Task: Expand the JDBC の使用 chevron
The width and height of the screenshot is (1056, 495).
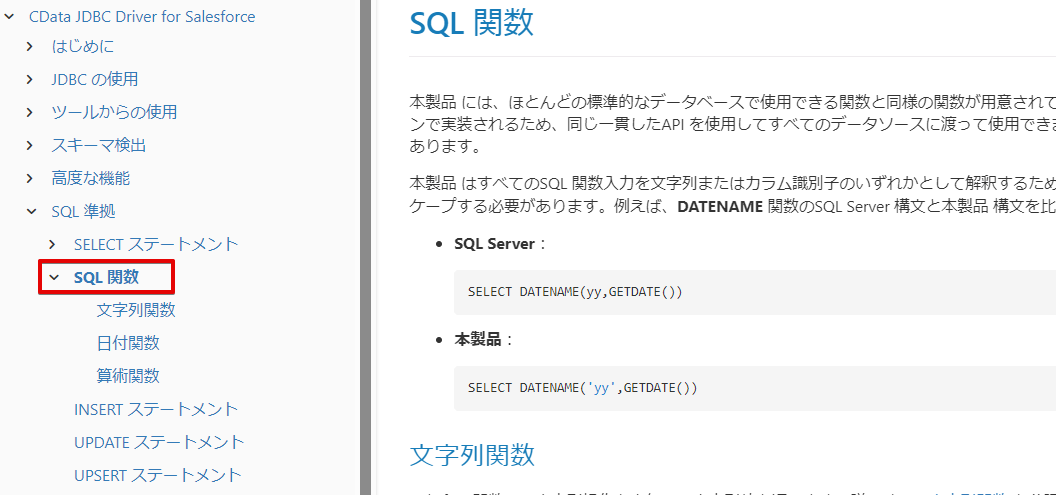Action: pyautogui.click(x=31, y=79)
